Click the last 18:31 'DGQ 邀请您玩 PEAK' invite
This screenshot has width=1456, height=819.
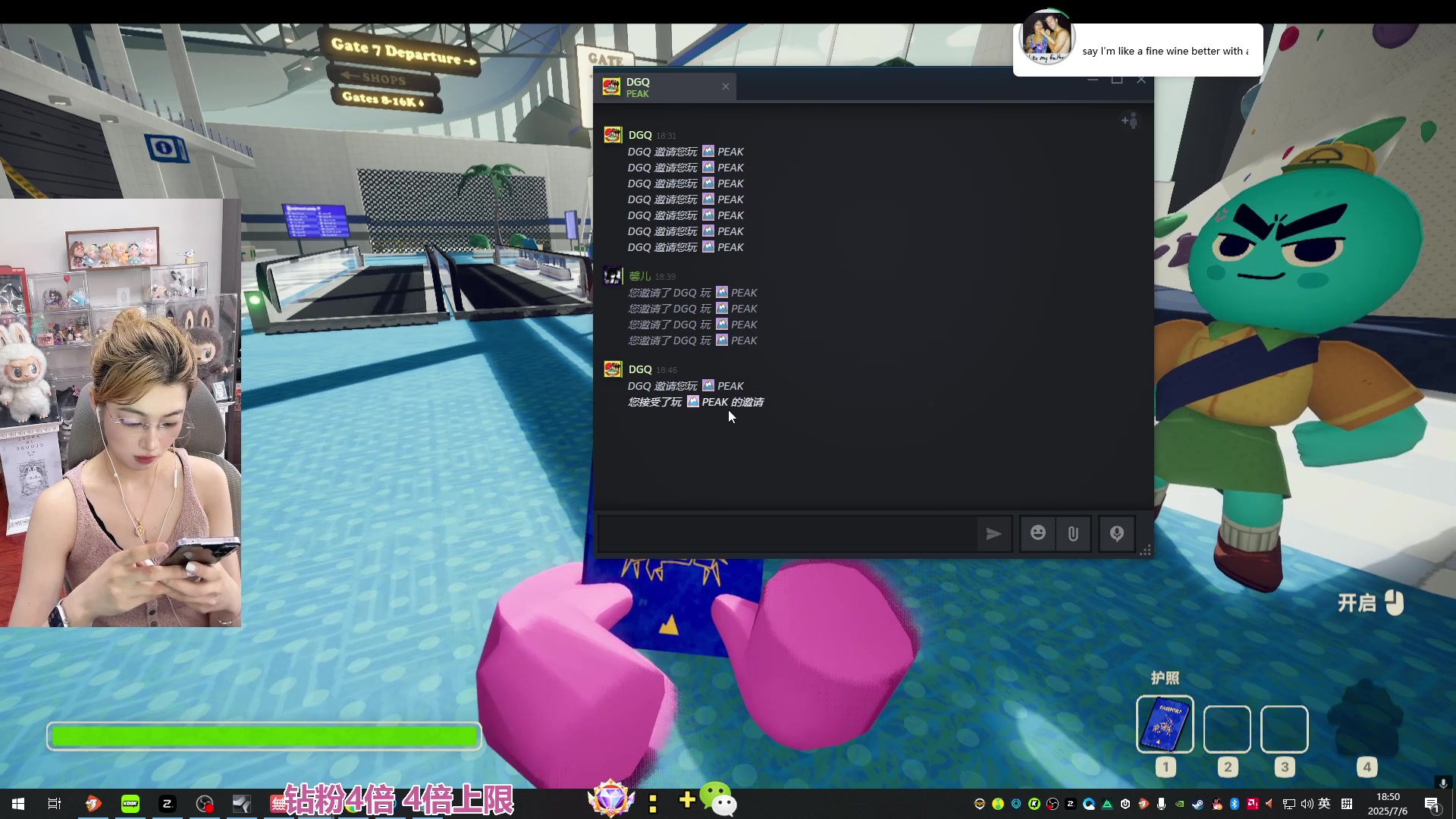686,247
